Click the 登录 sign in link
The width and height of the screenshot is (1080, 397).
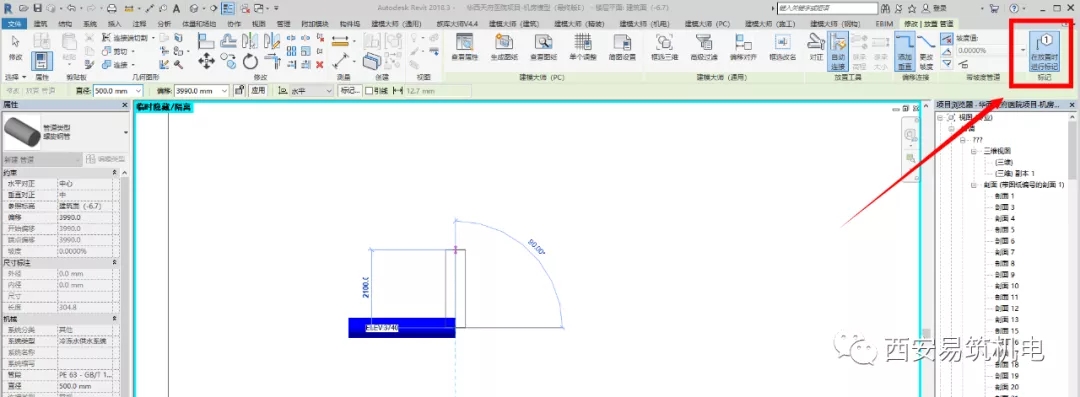pyautogui.click(x=939, y=8)
